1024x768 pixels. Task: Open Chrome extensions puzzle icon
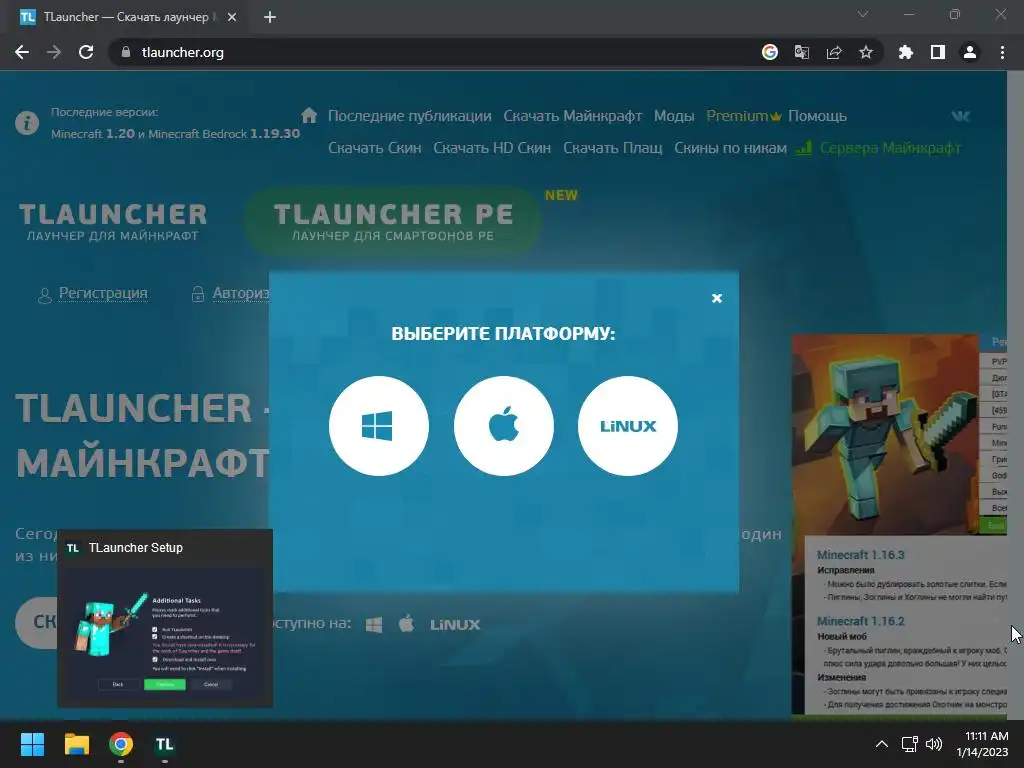point(906,52)
